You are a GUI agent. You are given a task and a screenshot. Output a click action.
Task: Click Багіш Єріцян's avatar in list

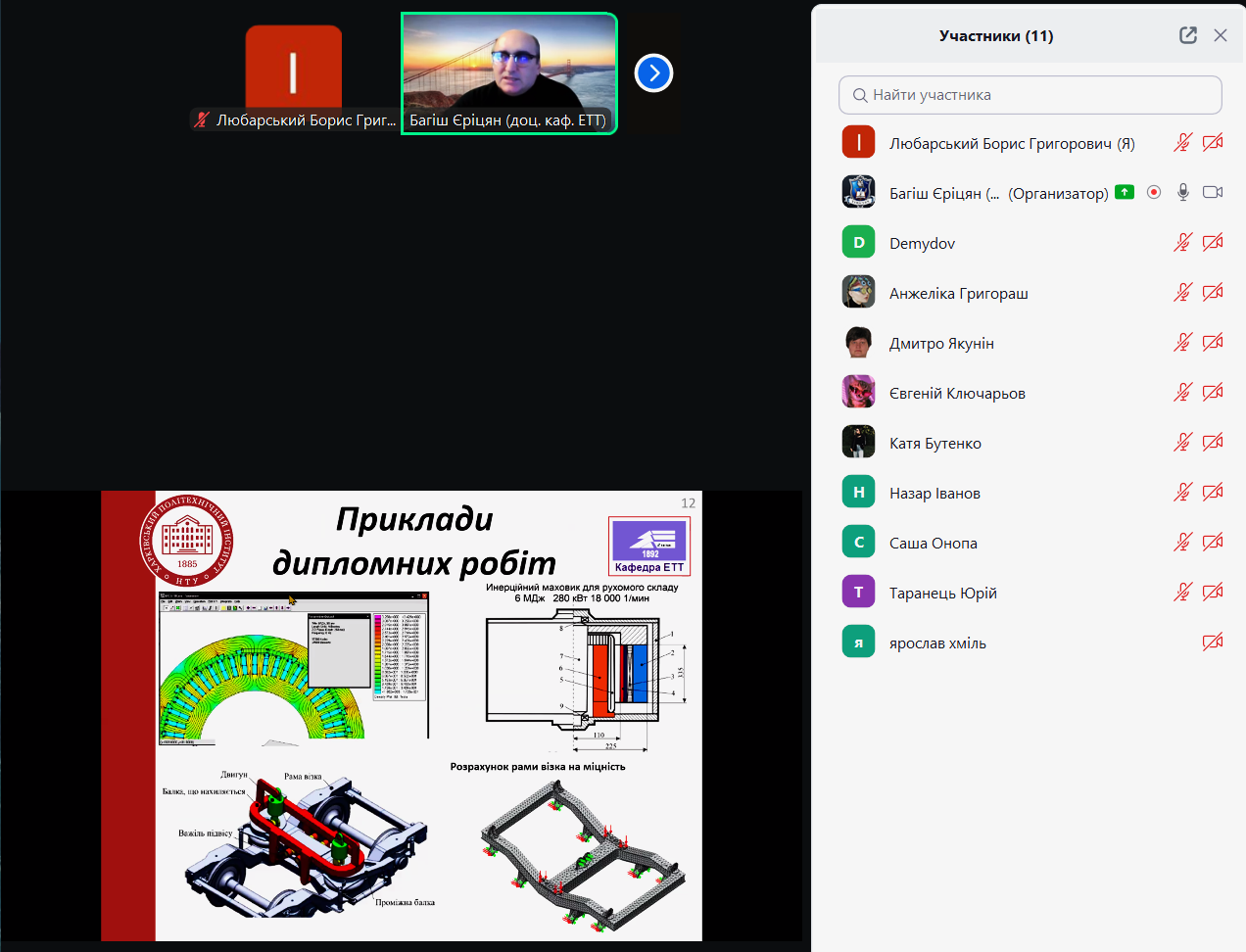tap(859, 192)
